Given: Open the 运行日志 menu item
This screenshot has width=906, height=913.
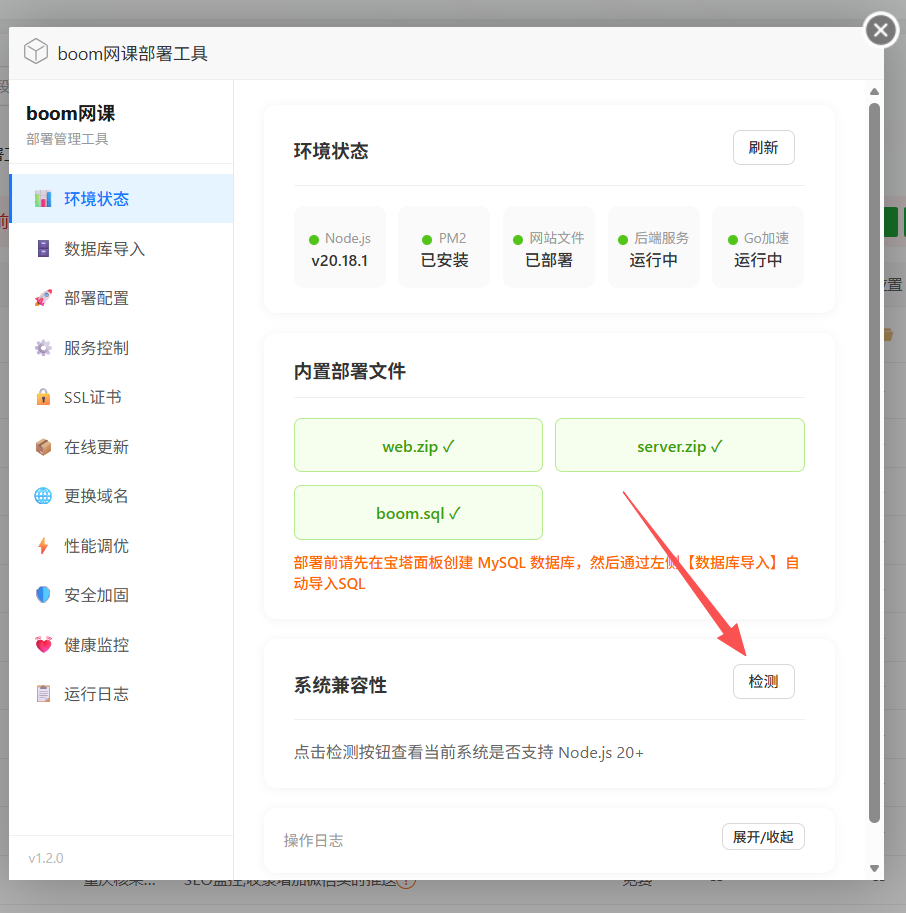Looking at the screenshot, I should click(96, 694).
